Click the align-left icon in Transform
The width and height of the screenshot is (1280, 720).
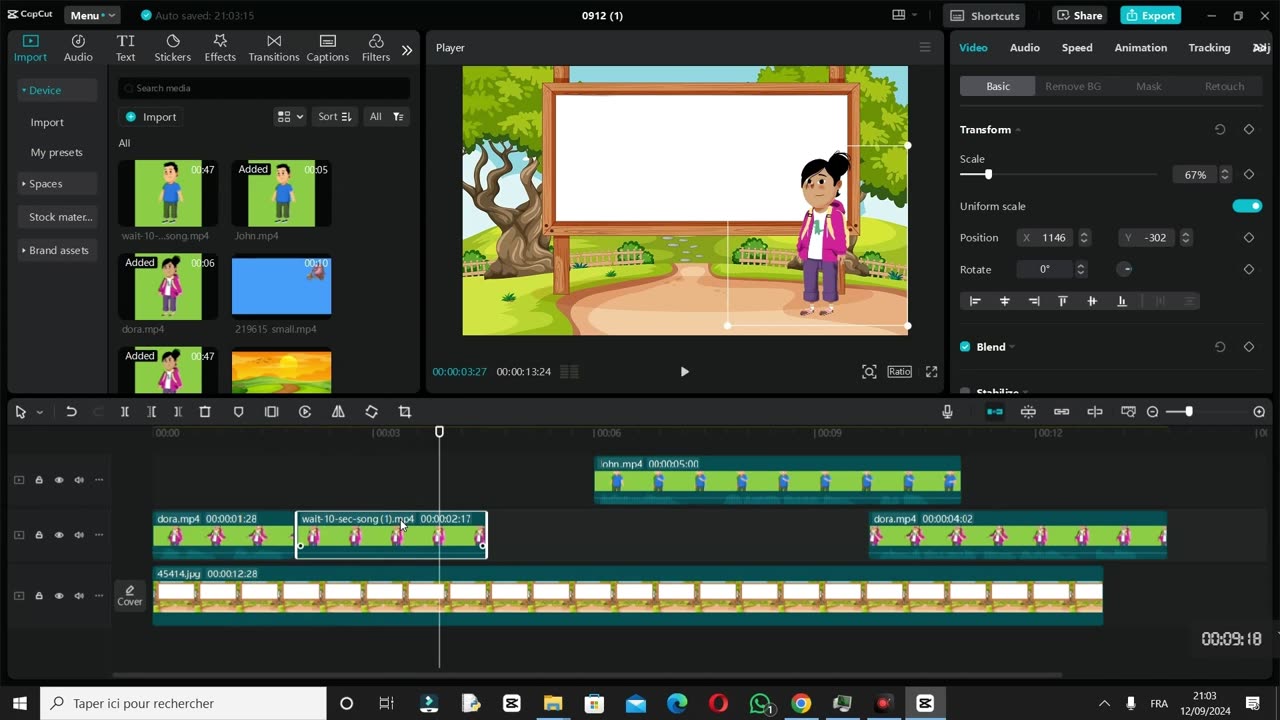click(975, 301)
